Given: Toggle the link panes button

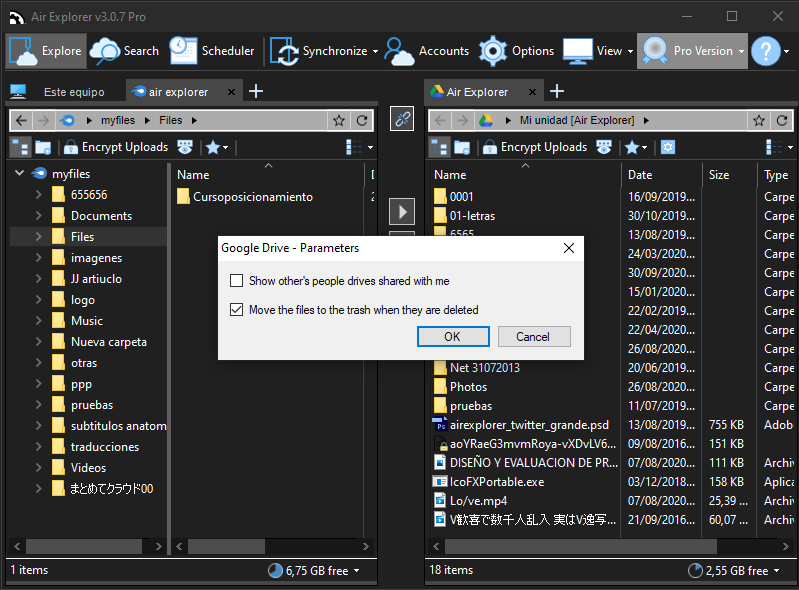Looking at the screenshot, I should 402,119.
